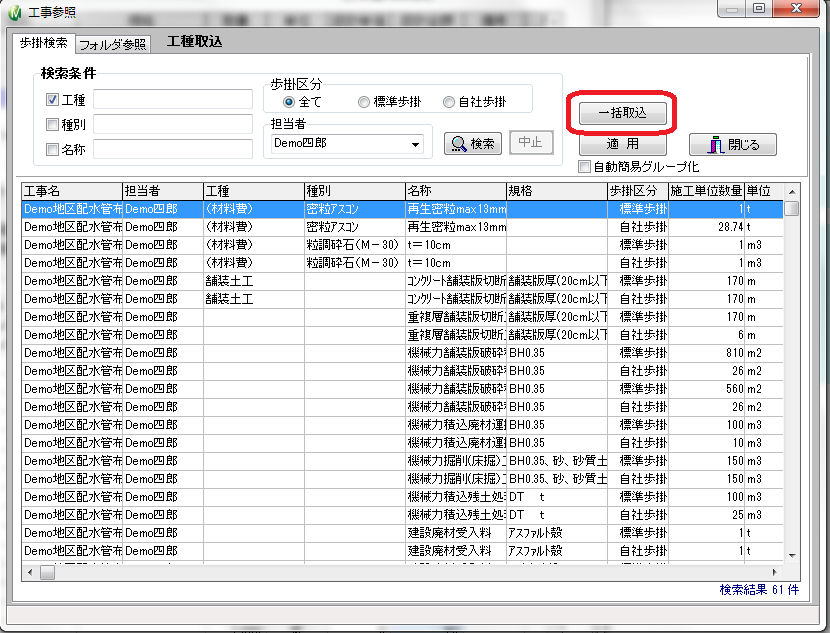The height and width of the screenshot is (633, 830).
Task: Click 粒調砕石(M-30) cell in 標準歩掛 row
Action: pyautogui.click(x=353, y=245)
